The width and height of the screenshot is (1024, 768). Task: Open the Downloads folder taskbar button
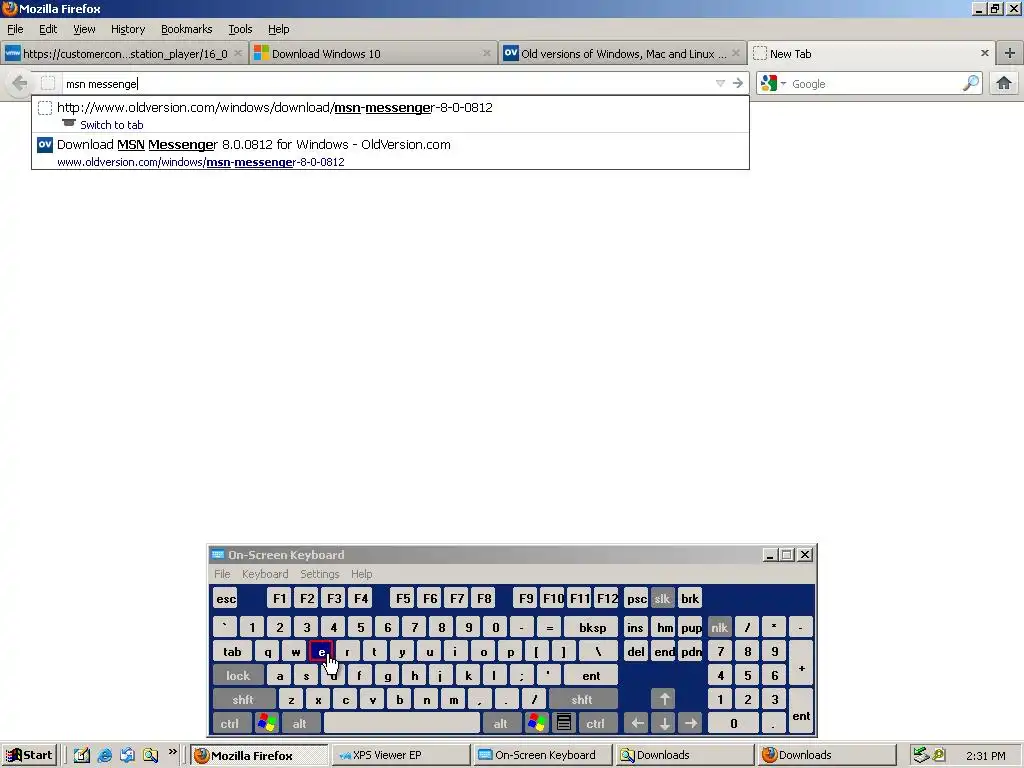684,755
